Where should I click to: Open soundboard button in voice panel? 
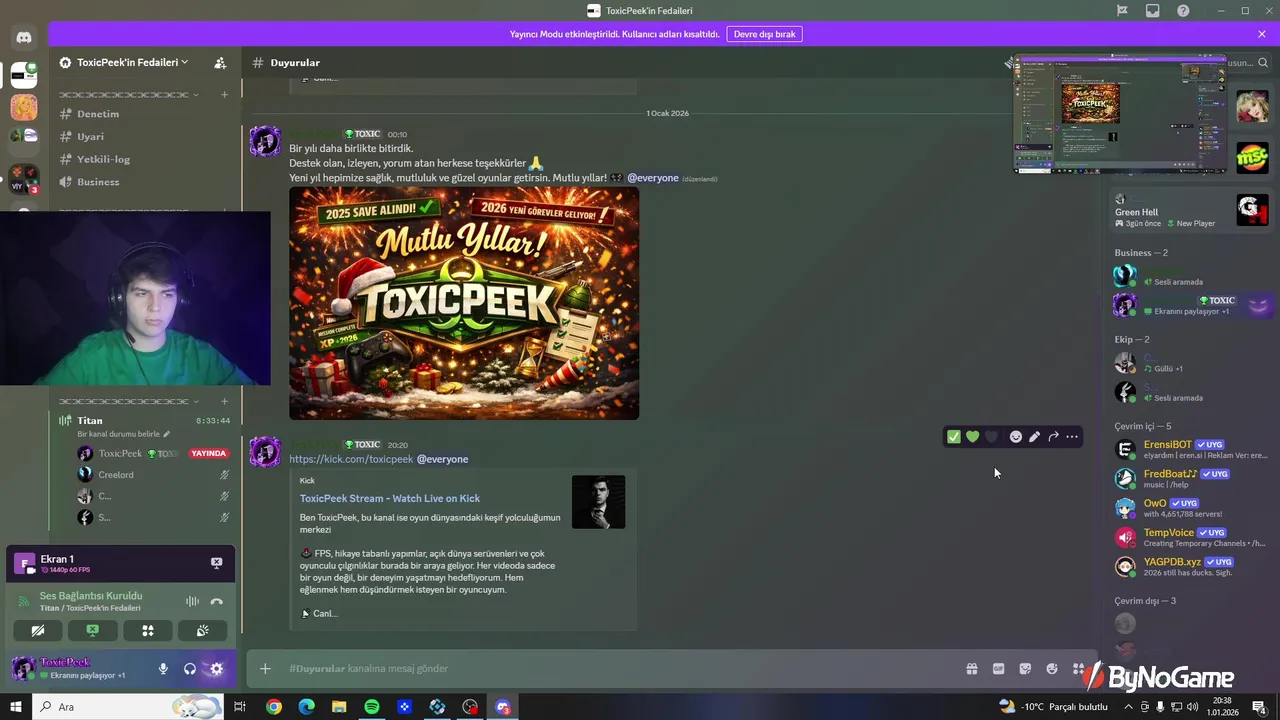point(203,631)
